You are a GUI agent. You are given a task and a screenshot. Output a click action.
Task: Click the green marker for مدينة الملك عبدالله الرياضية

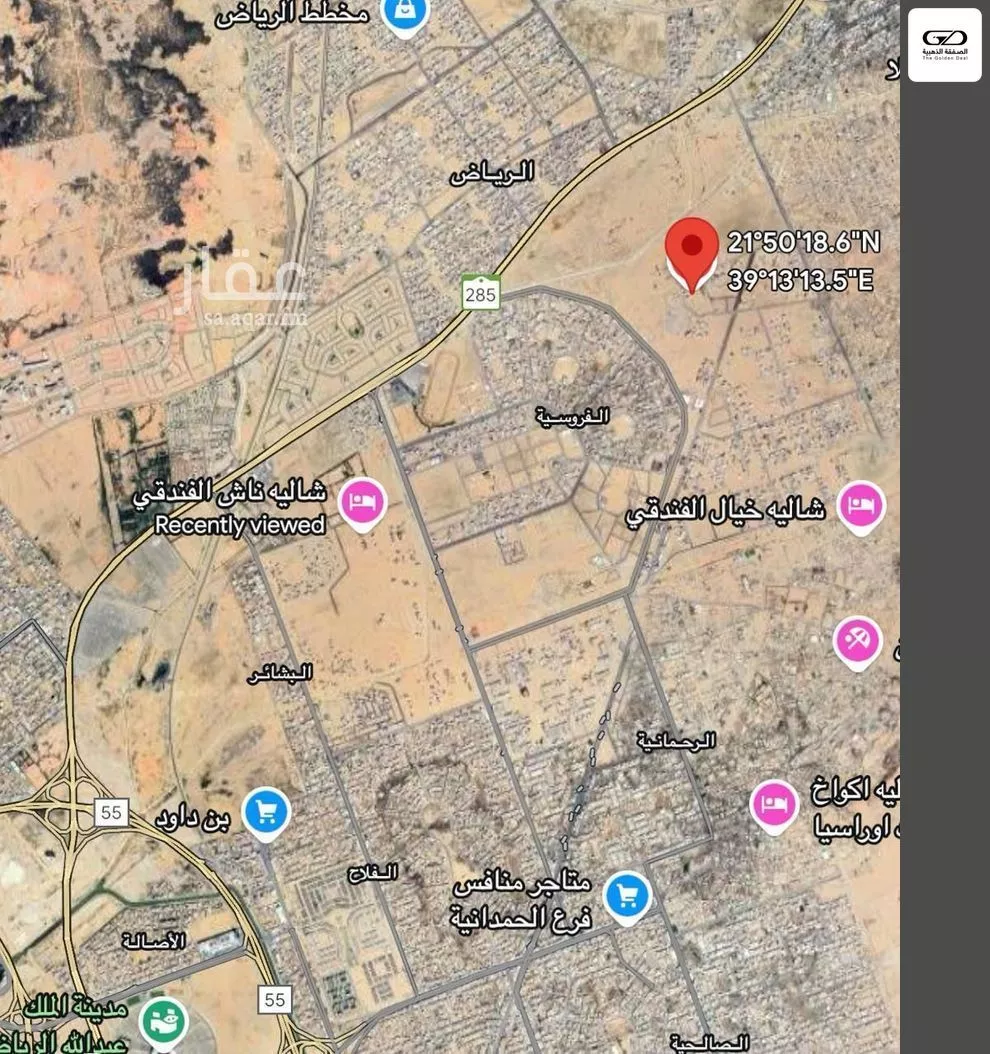(163, 1023)
